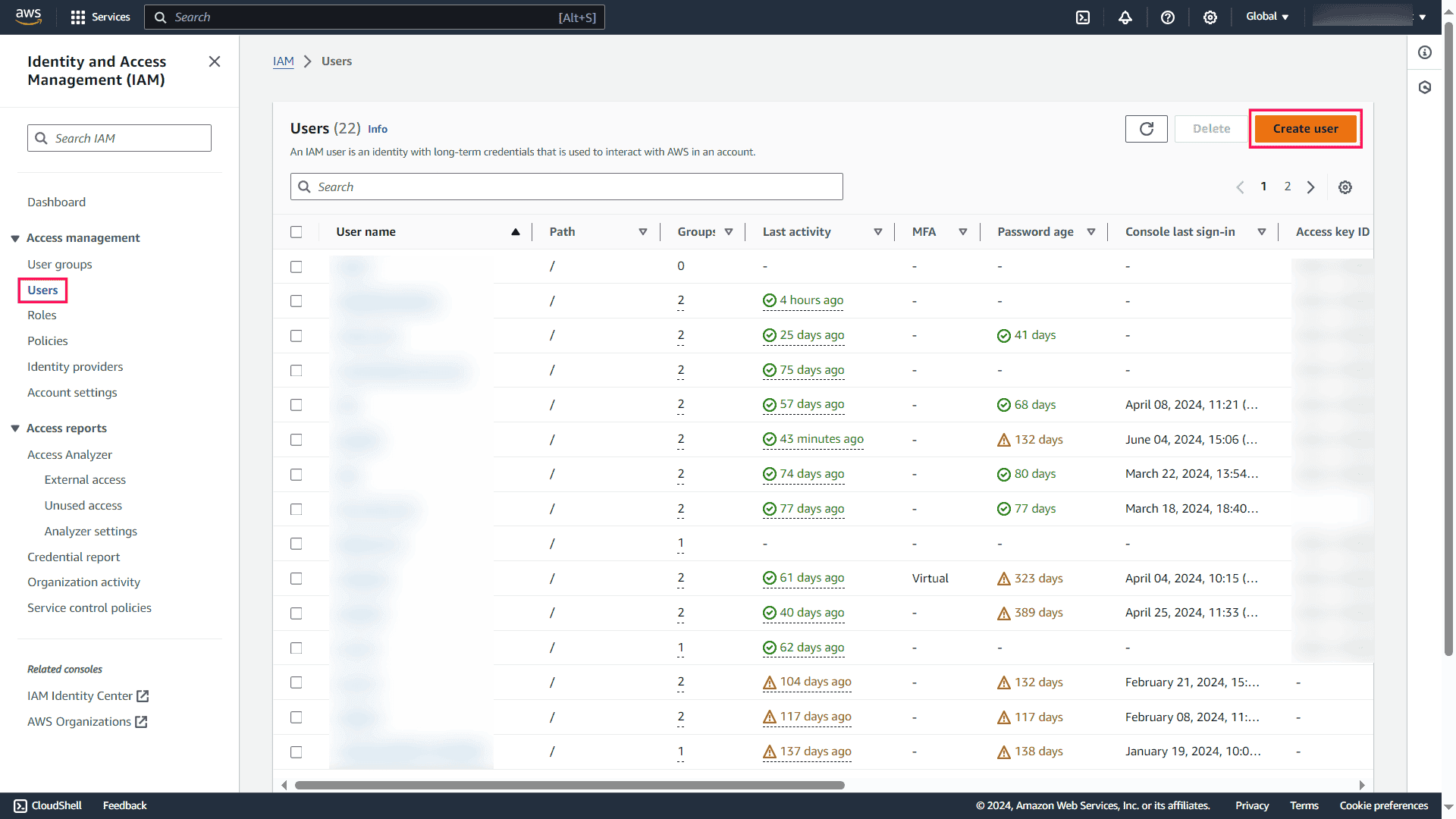Navigate to Roles in the sidebar
Viewport: 1456px width, 819px height.
coord(42,315)
